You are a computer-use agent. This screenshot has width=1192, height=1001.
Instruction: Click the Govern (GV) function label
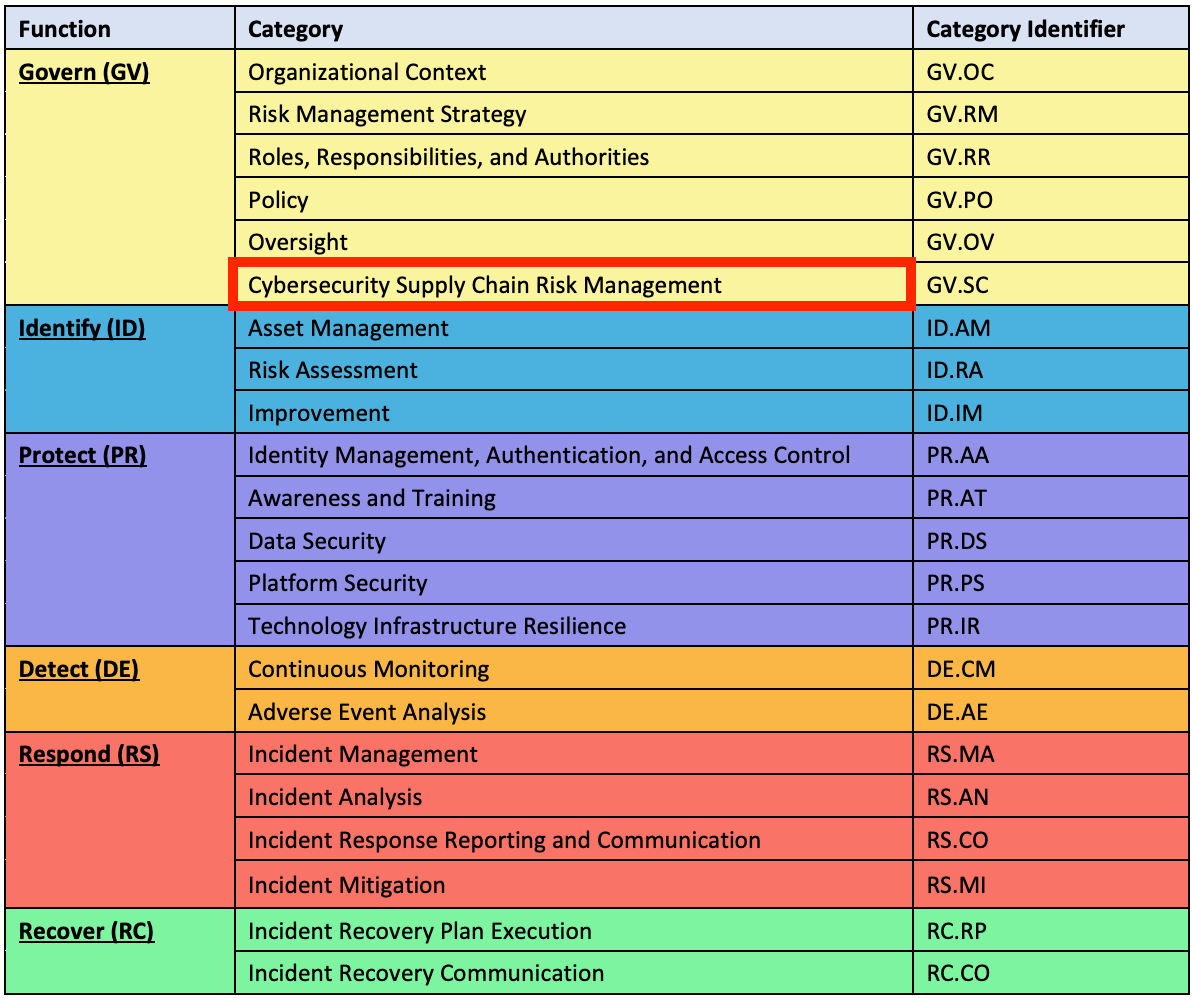point(84,72)
